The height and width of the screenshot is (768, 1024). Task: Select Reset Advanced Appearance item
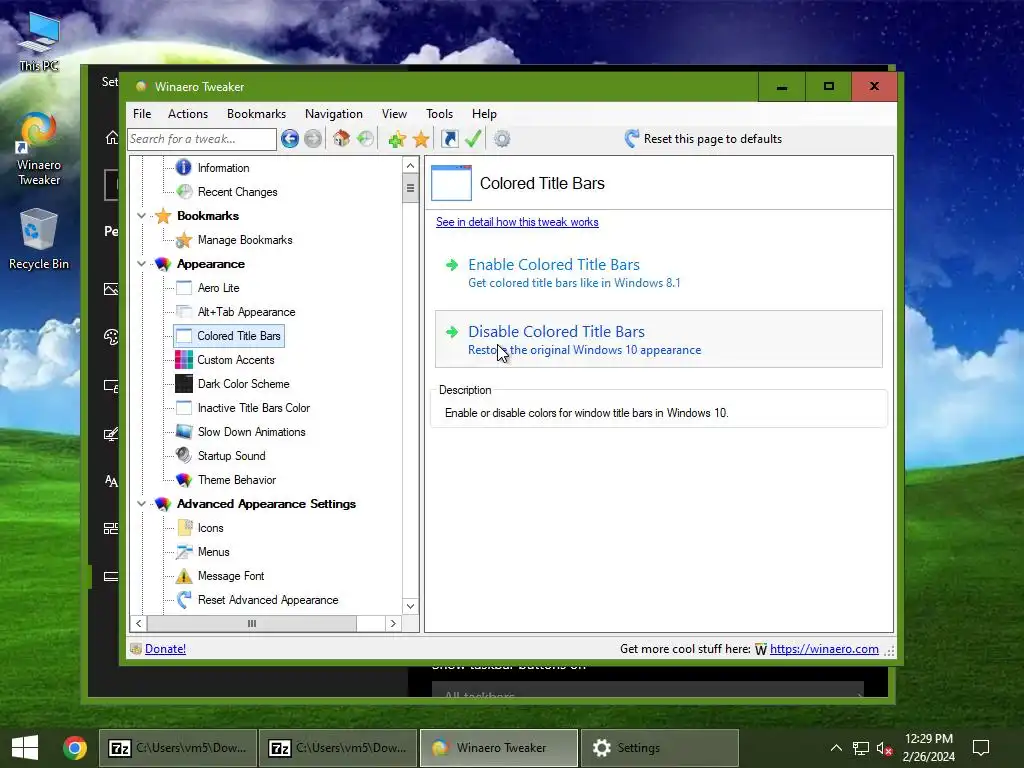coord(268,600)
